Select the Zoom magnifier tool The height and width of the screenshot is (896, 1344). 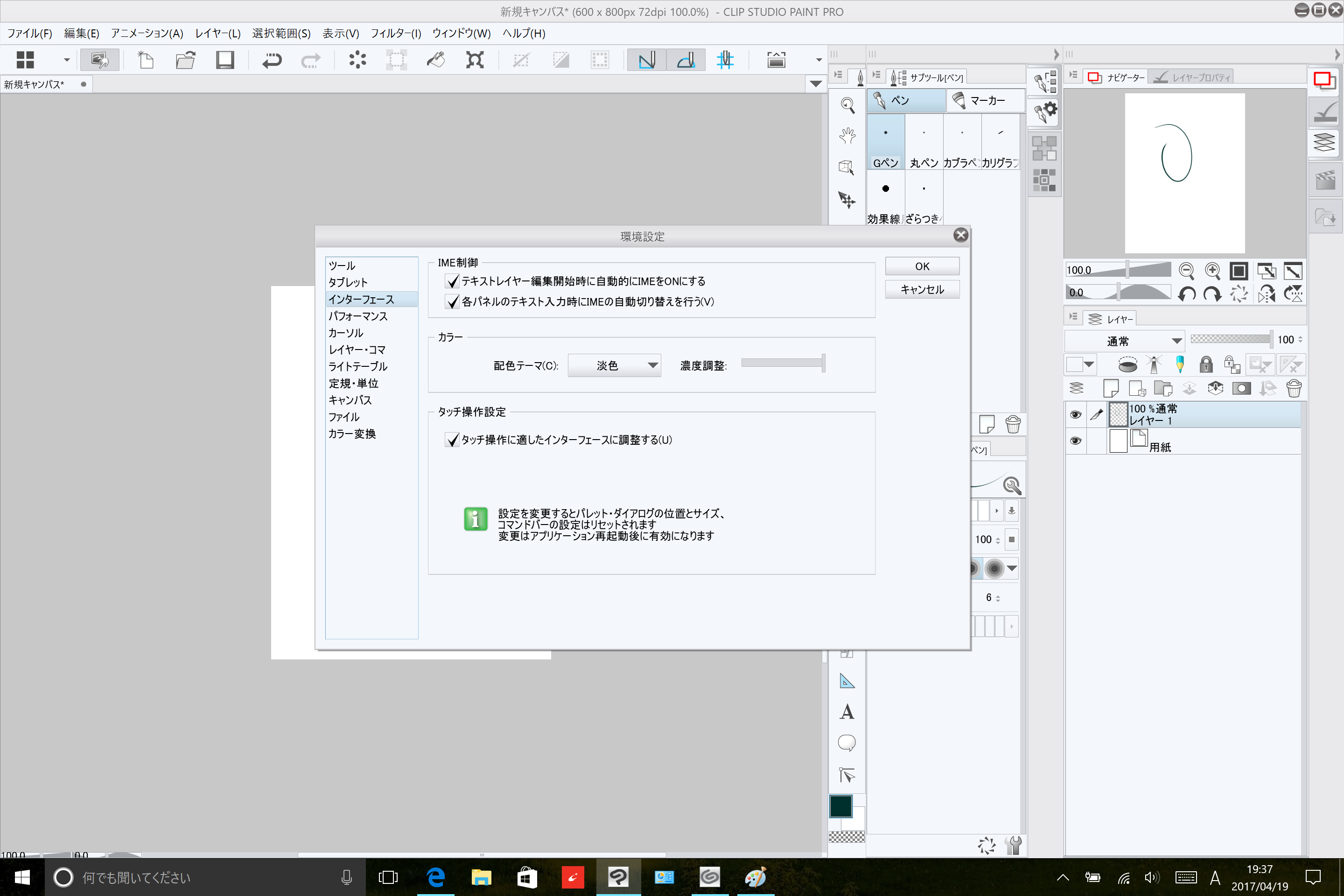click(847, 105)
